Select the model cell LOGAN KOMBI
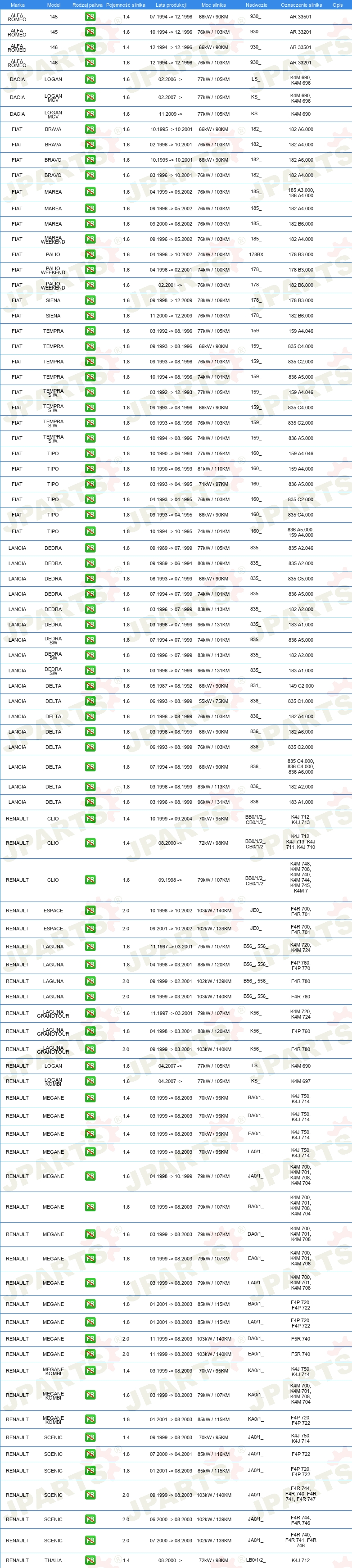Viewport: 352px width, 1568px height. coord(53,1081)
